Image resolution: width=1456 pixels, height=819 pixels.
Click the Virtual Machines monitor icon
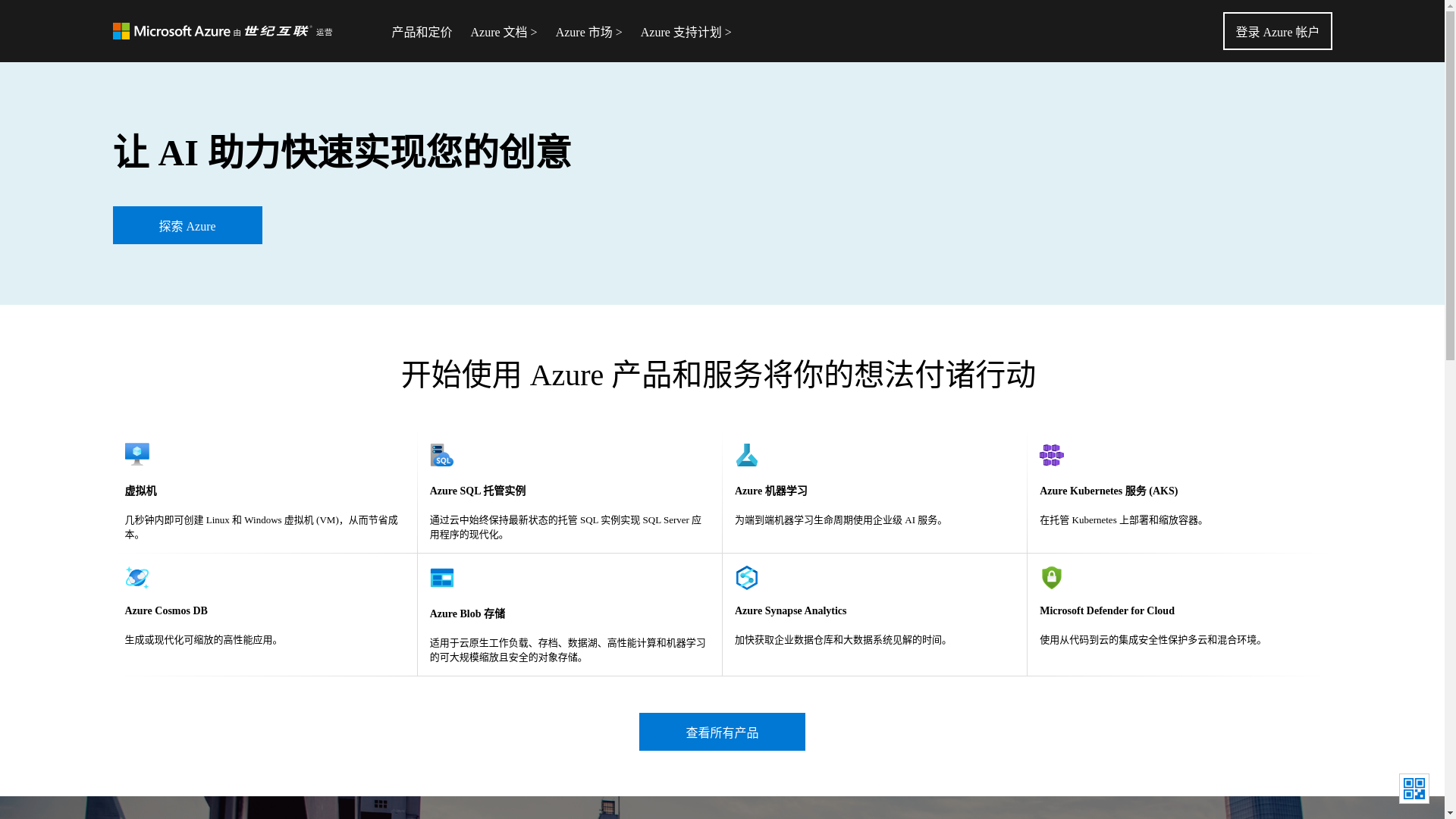[137, 454]
